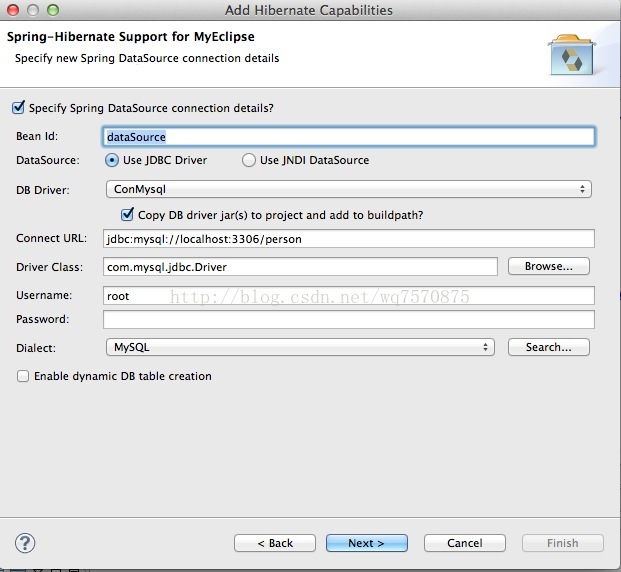621x572 pixels.
Task: Click the Dialect: label
Action: pyautogui.click(x=36, y=348)
